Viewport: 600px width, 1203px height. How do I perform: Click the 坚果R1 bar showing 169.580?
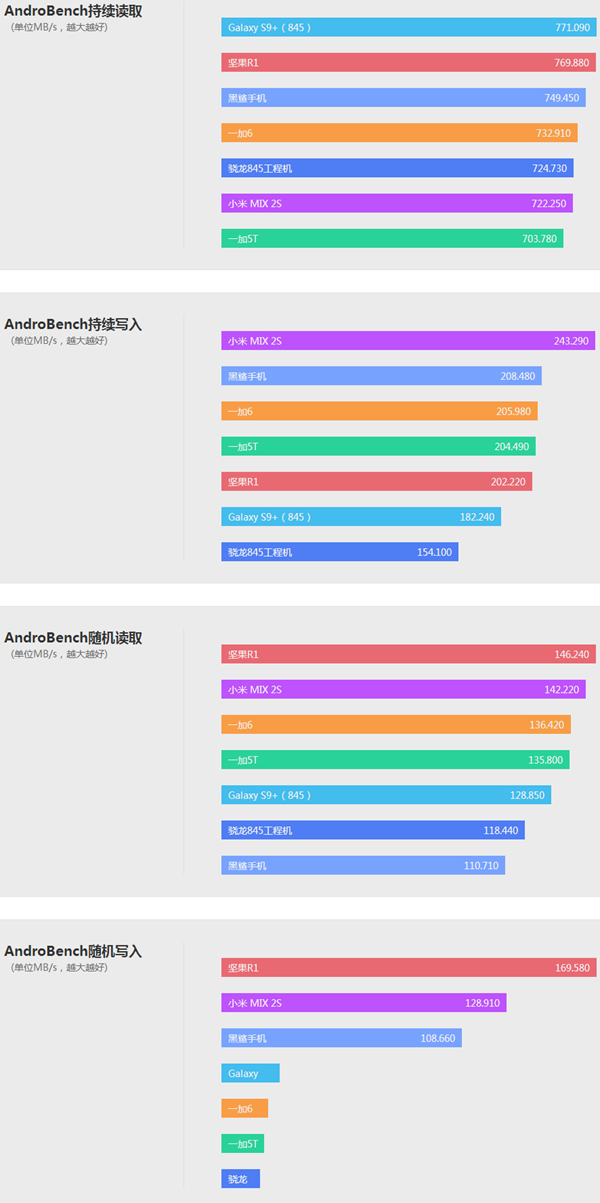click(x=408, y=967)
